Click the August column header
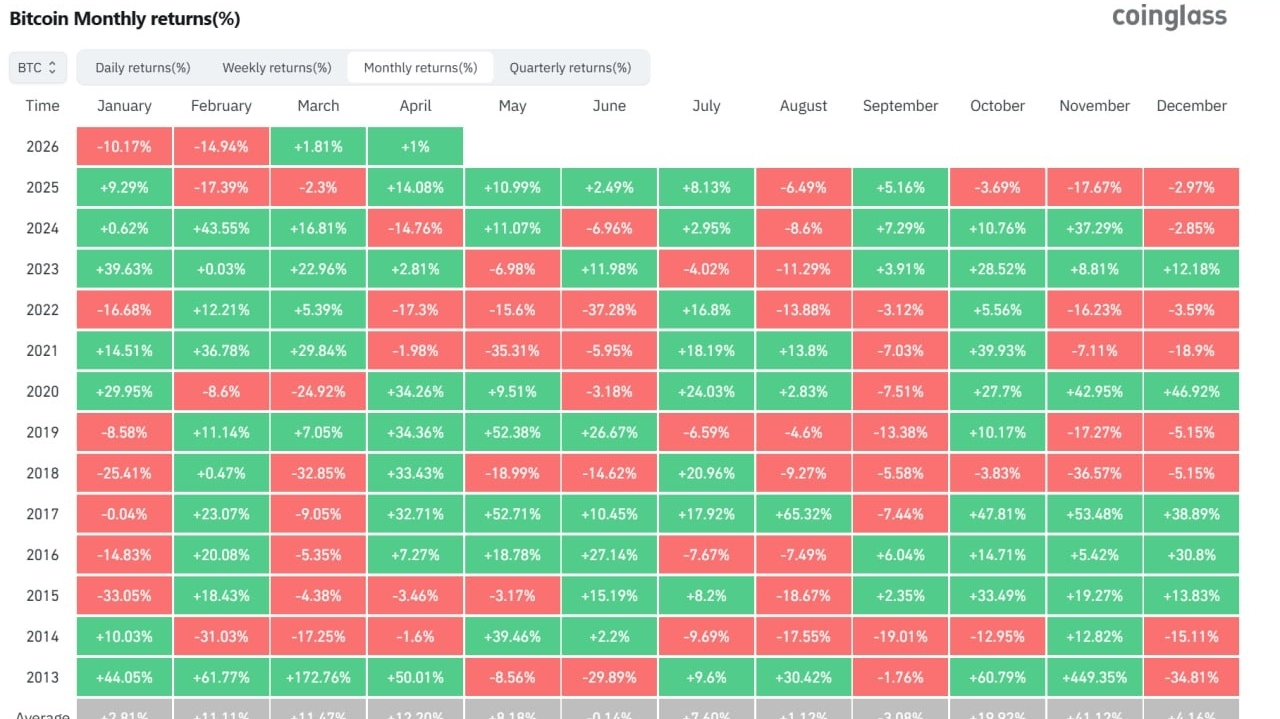The width and height of the screenshot is (1280, 719). click(803, 106)
